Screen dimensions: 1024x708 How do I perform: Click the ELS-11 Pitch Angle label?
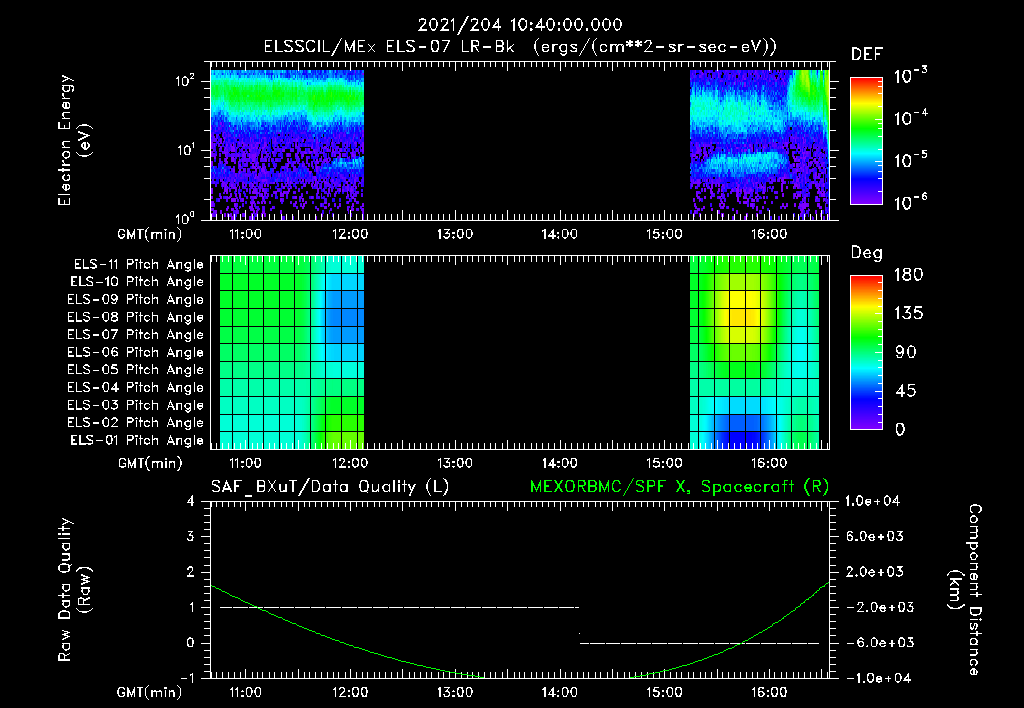pos(138,265)
